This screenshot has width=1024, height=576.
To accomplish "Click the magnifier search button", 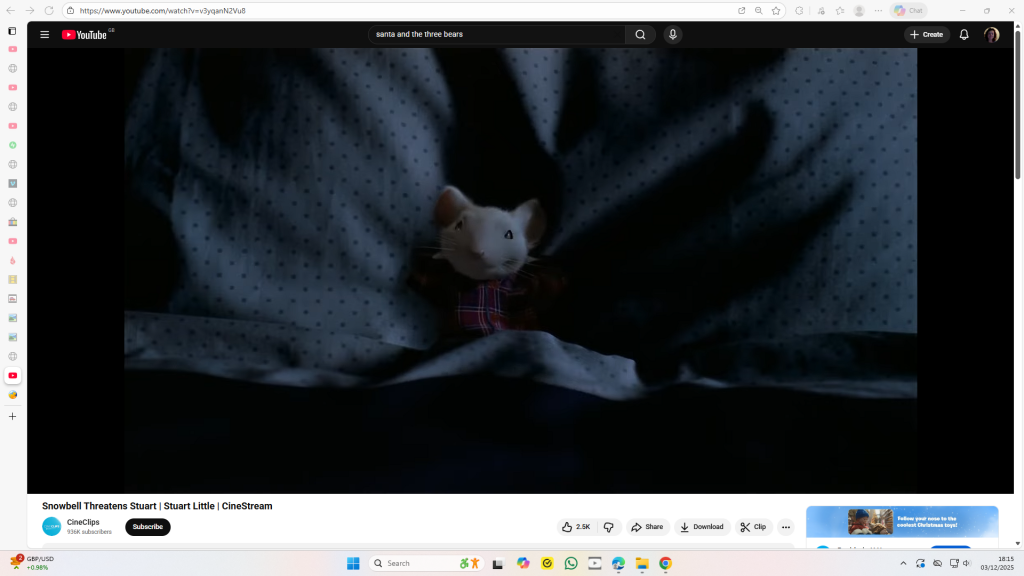I will [640, 34].
